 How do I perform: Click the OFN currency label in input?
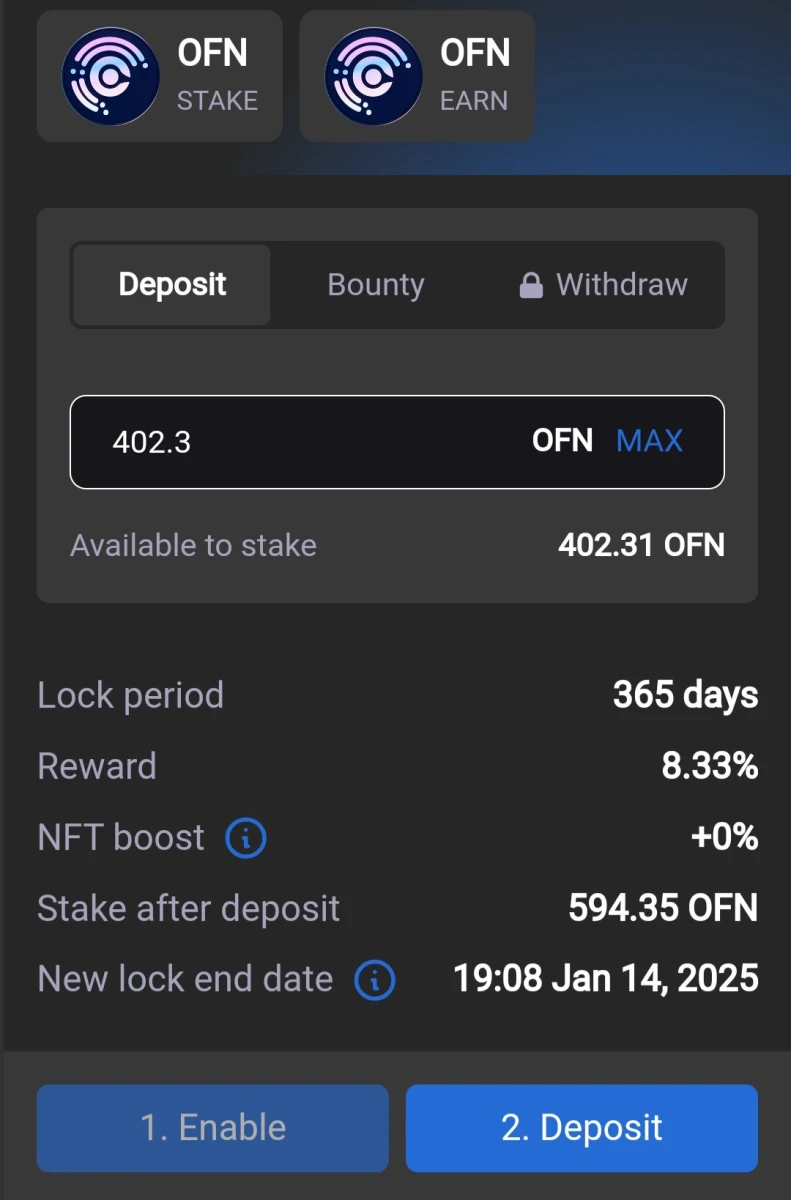click(x=562, y=441)
